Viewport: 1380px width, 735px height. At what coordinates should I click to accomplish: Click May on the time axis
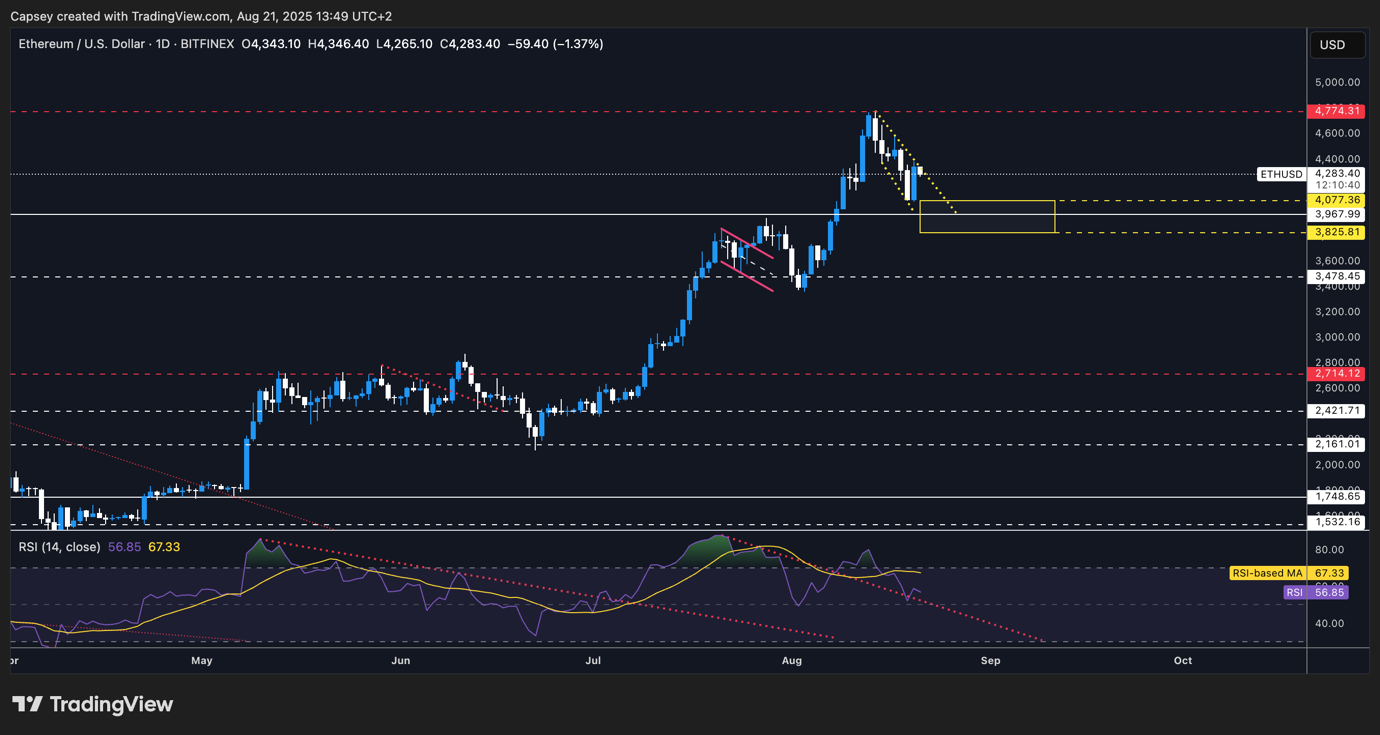coord(201,660)
